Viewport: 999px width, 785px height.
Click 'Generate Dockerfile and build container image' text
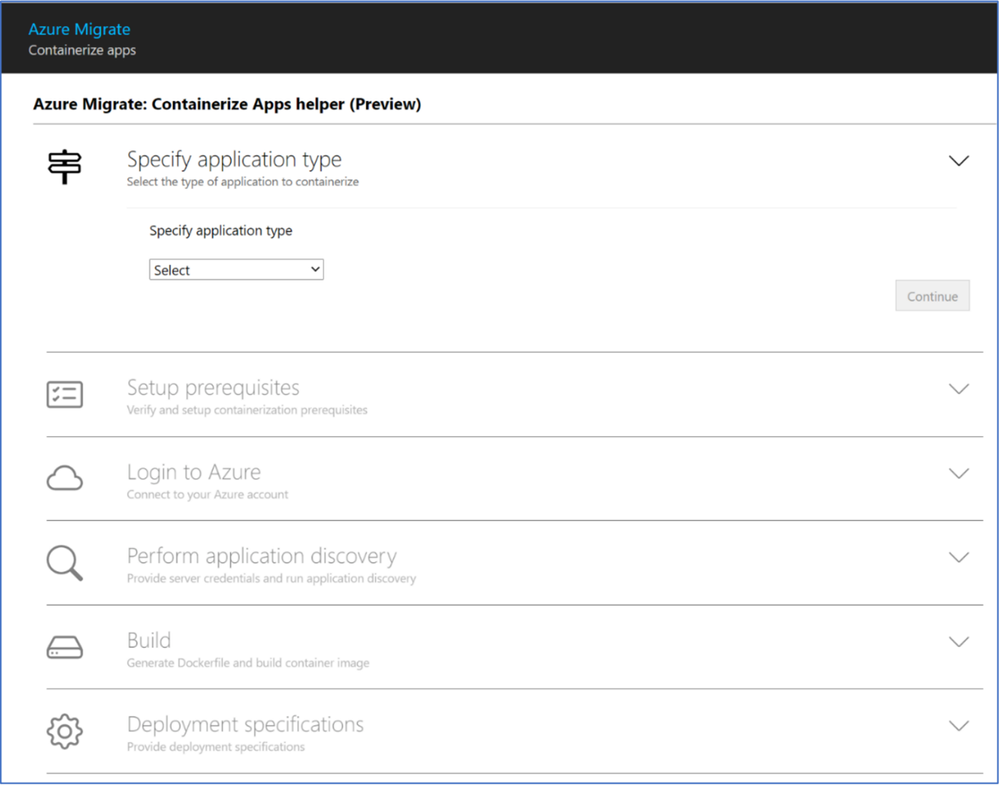[x=248, y=663]
